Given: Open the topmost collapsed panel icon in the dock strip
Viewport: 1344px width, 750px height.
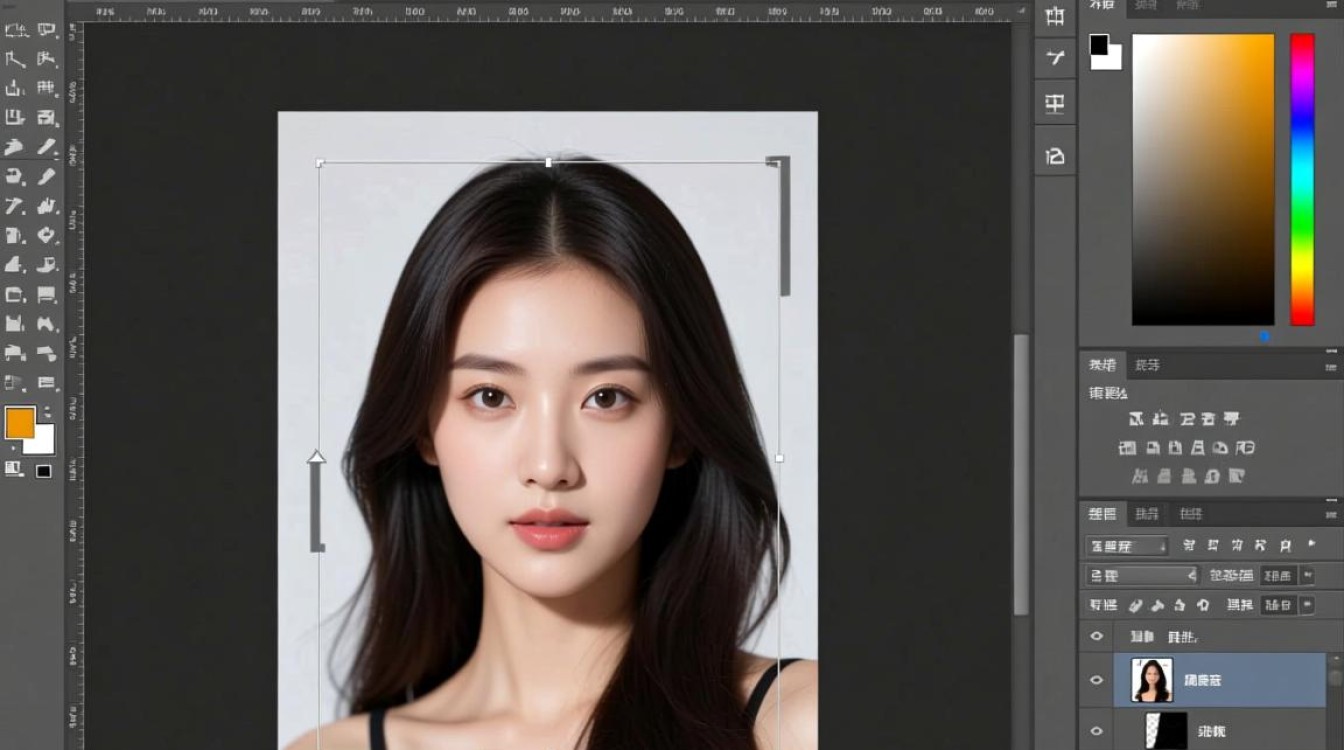Looking at the screenshot, I should (x=1054, y=15).
